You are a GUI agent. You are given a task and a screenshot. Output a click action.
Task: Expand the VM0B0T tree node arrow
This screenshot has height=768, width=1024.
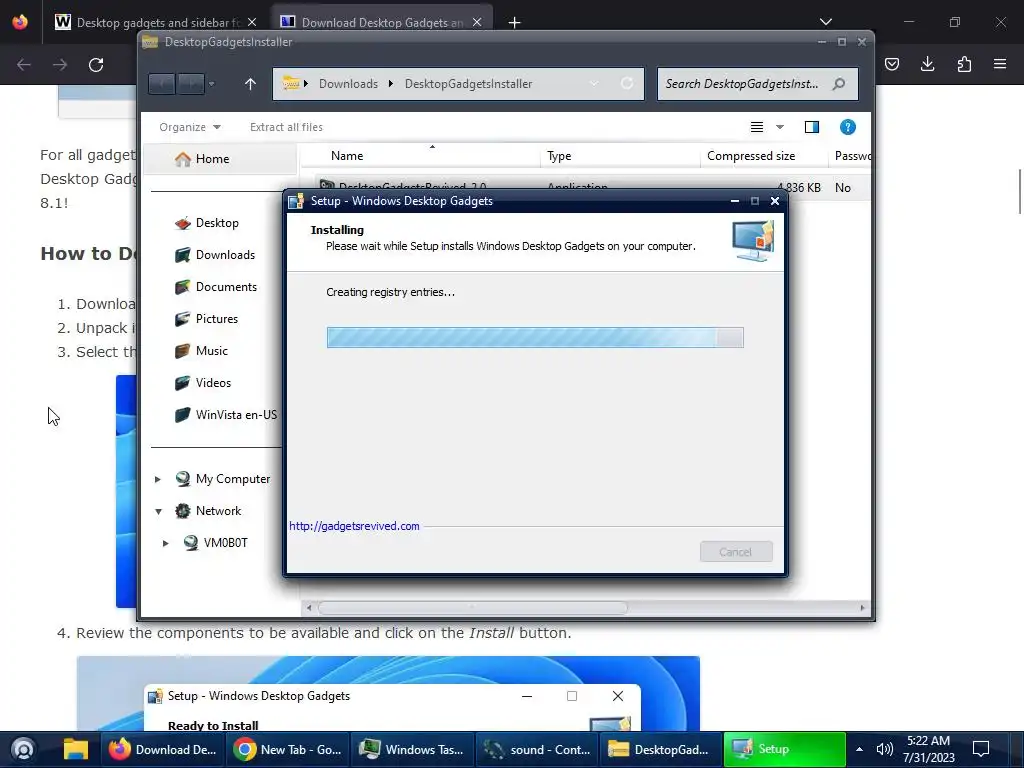[166, 543]
